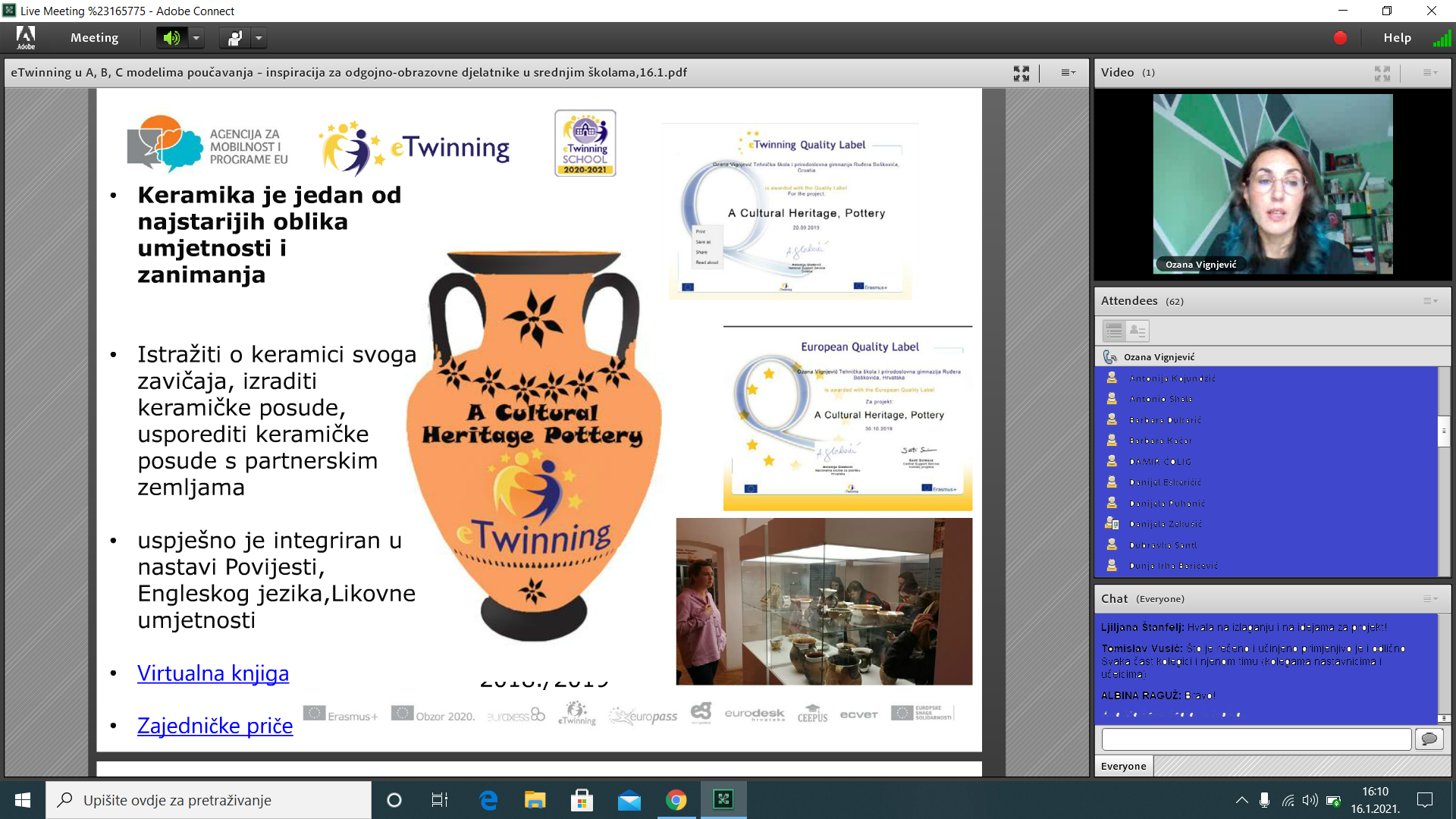Click the eTwinning School 2020-2021 badge

[585, 143]
